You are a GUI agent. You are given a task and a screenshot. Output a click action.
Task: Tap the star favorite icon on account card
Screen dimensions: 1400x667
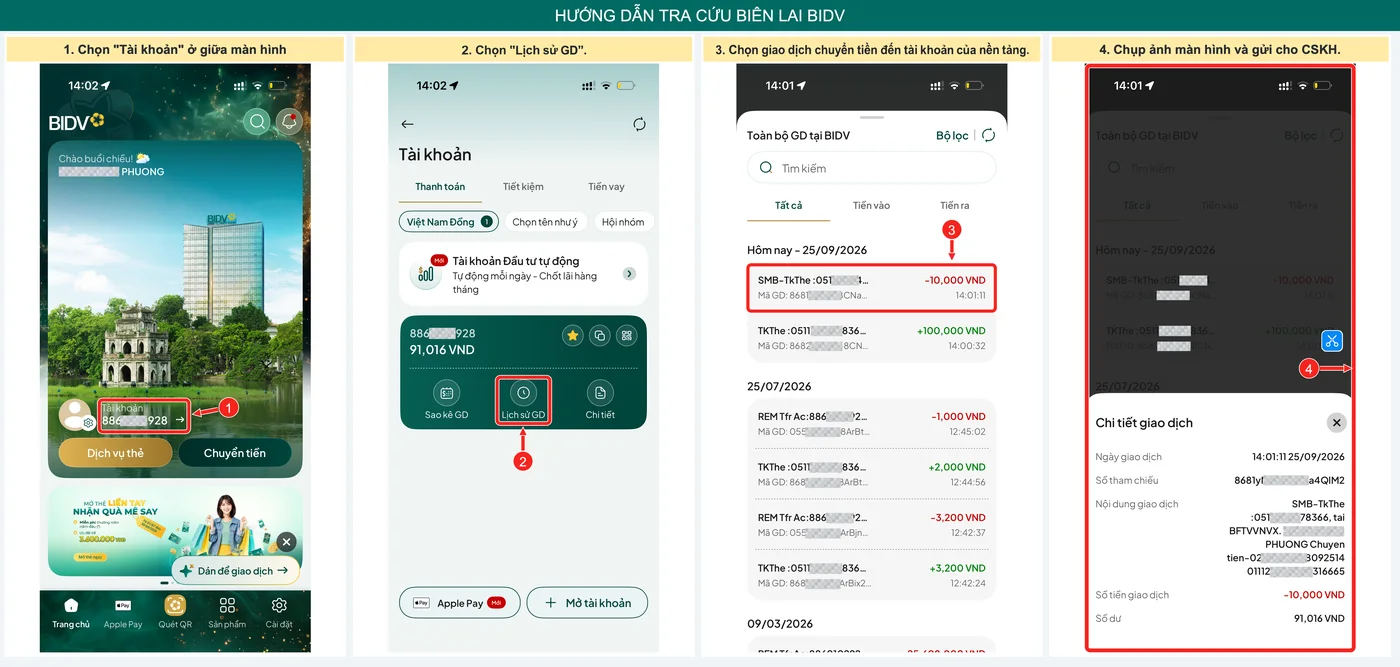pyautogui.click(x=573, y=336)
